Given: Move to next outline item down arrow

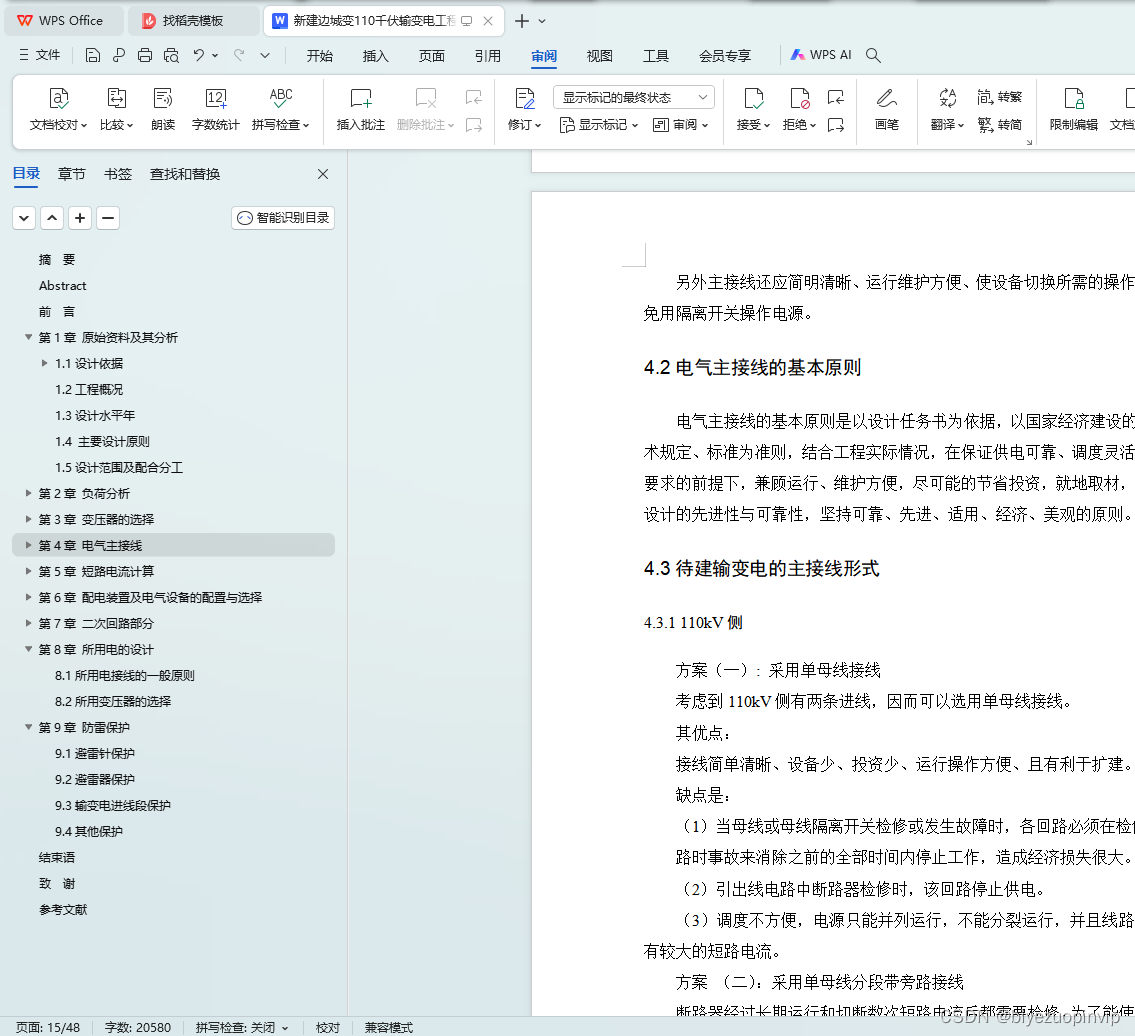Looking at the screenshot, I should click(x=24, y=218).
